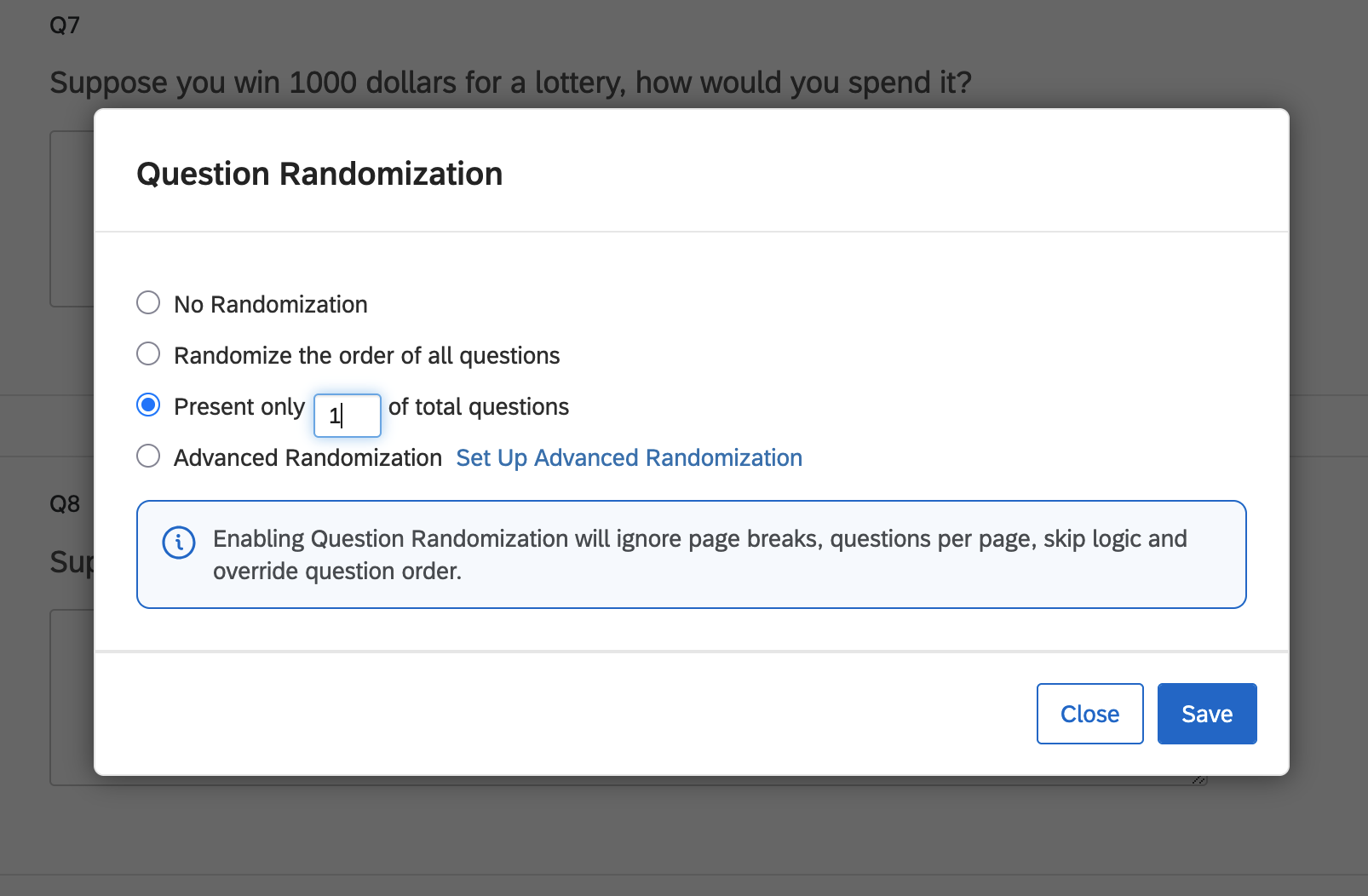Image resolution: width=1368 pixels, height=896 pixels.
Task: Select the Q7 lottery question text
Action: 510,83
